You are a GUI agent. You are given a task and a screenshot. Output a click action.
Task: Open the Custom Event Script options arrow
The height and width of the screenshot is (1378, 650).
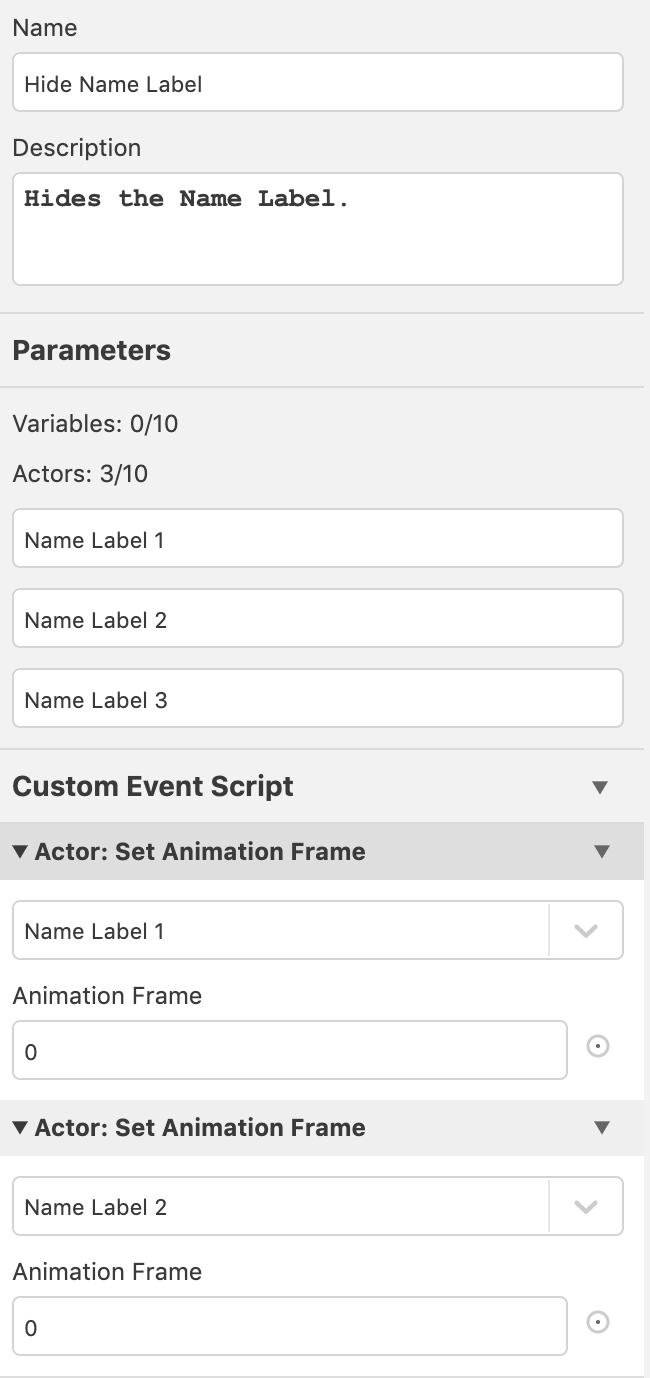point(600,787)
